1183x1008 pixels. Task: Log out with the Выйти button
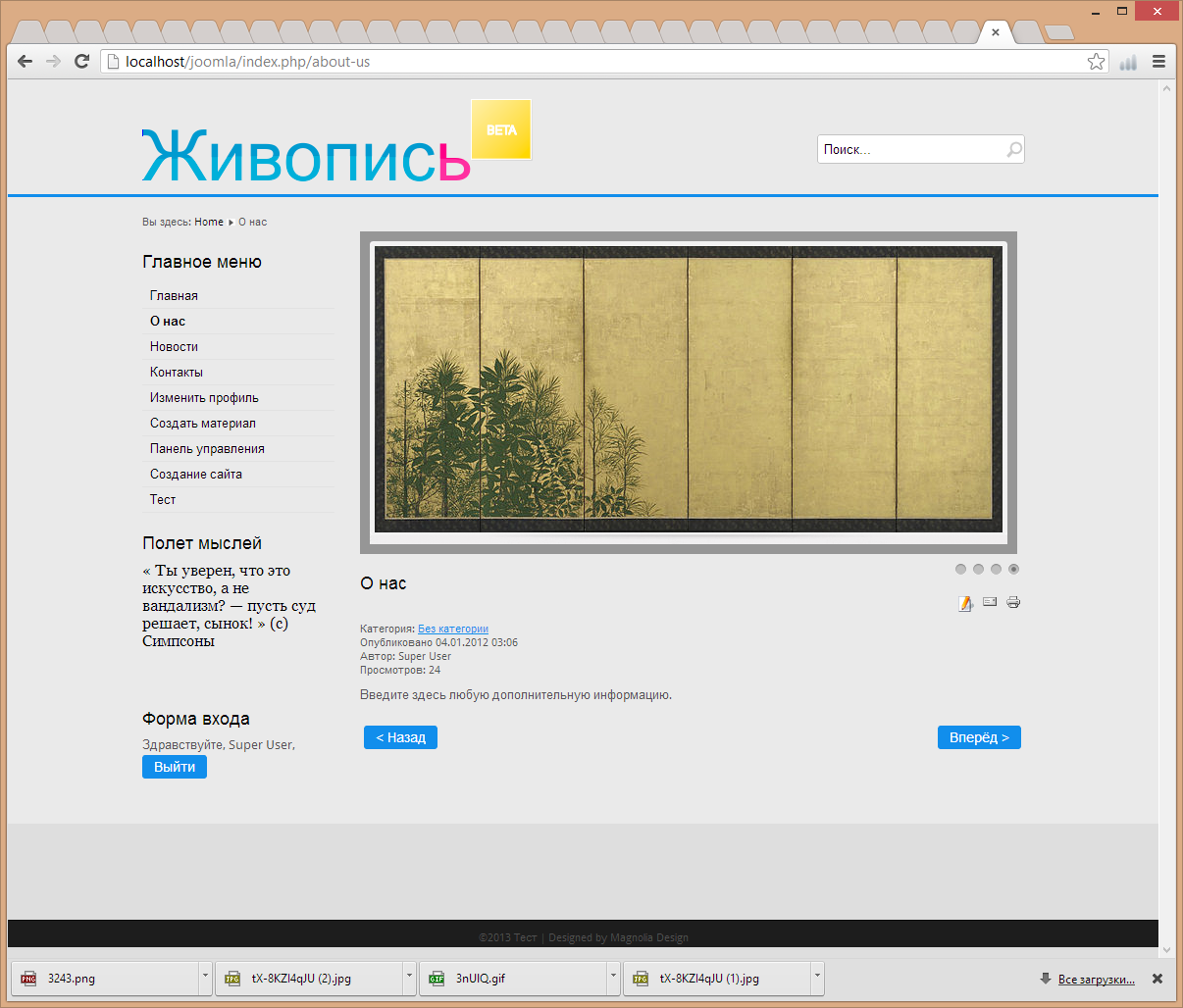pos(175,767)
